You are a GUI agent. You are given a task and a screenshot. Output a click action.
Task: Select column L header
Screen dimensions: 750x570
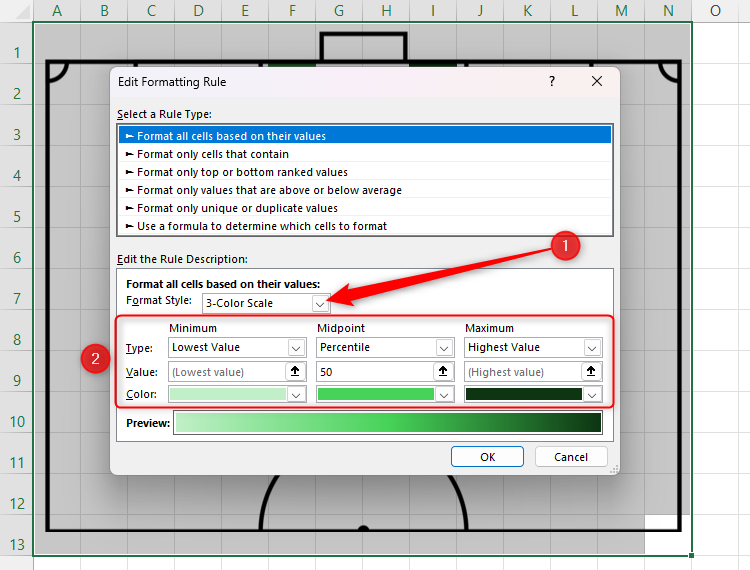tap(574, 11)
